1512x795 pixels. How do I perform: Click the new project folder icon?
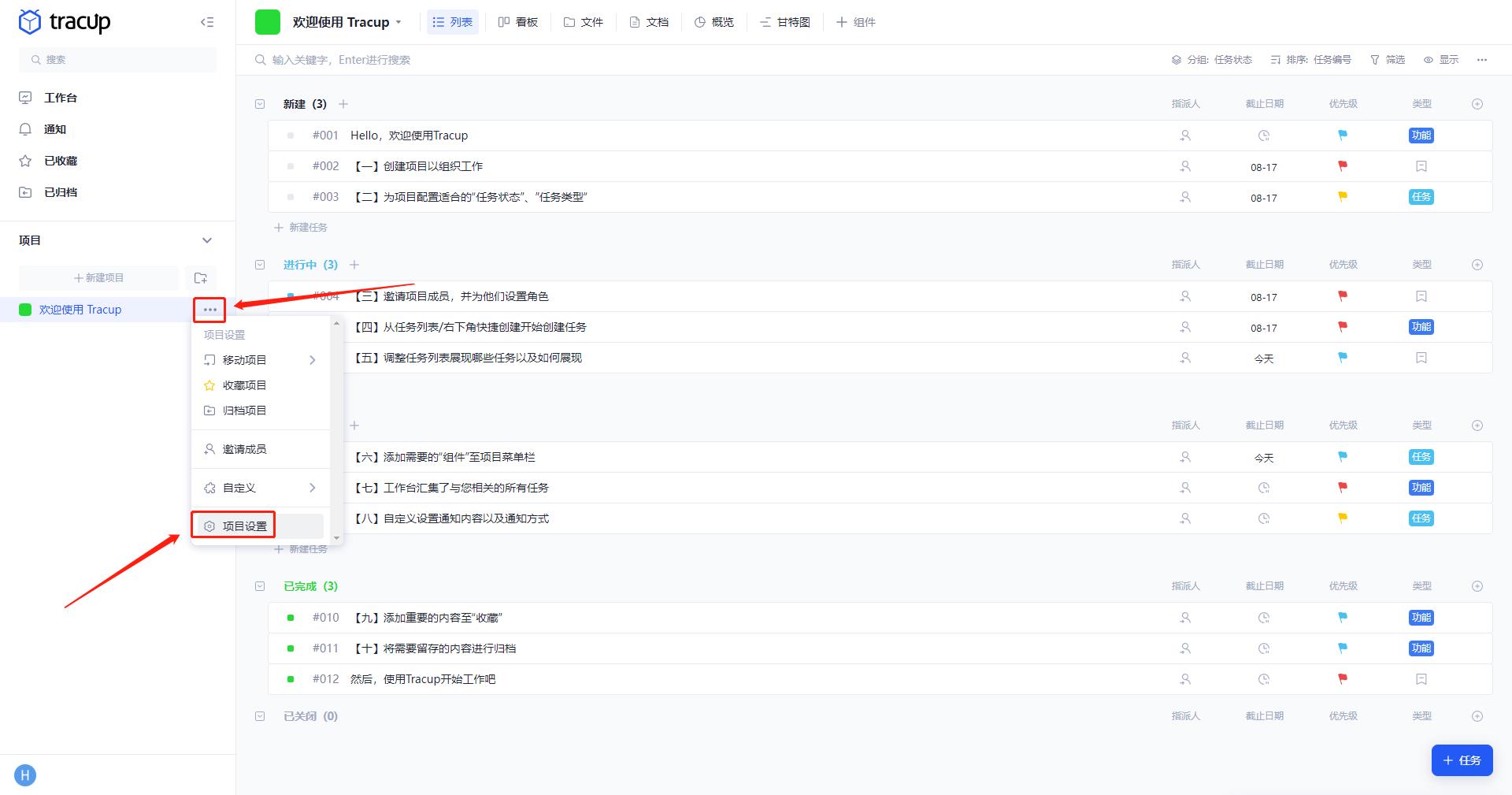click(201, 278)
